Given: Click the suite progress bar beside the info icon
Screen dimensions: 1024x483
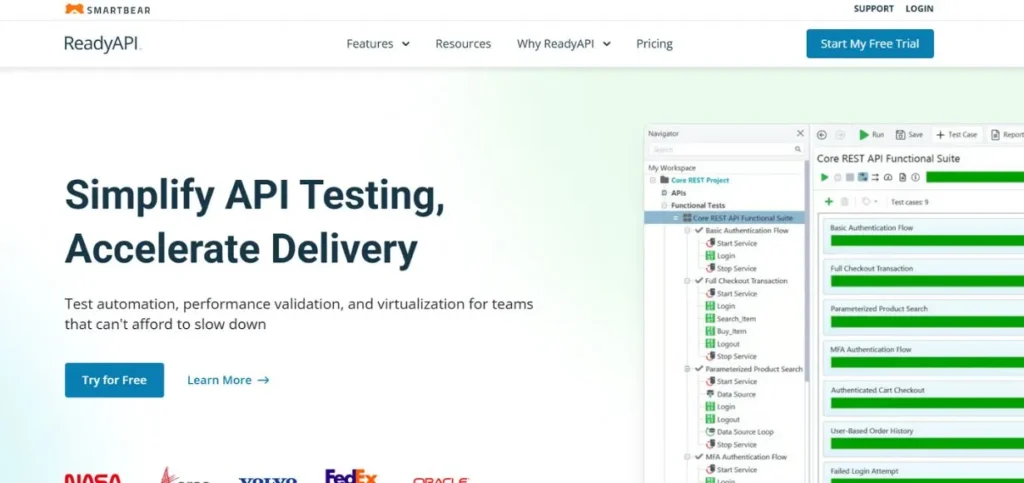Looking at the screenshot, I should 974,177.
